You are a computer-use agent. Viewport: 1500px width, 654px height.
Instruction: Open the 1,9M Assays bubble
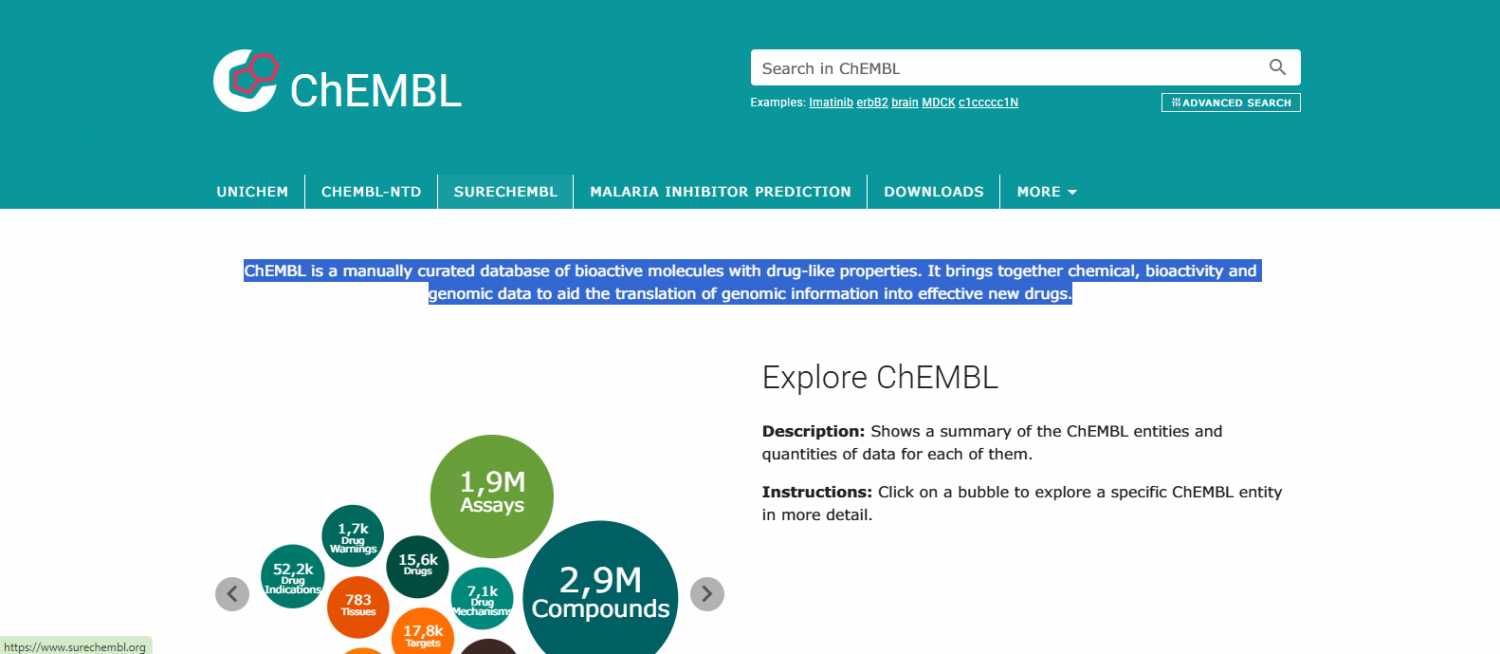(x=491, y=495)
